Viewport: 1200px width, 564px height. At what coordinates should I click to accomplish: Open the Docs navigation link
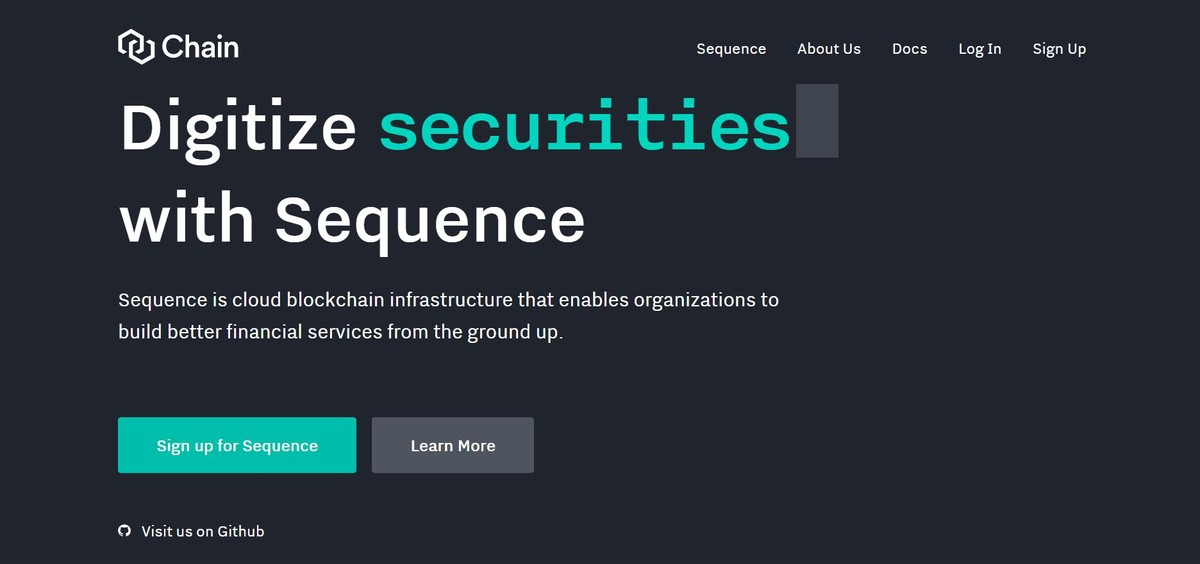909,49
